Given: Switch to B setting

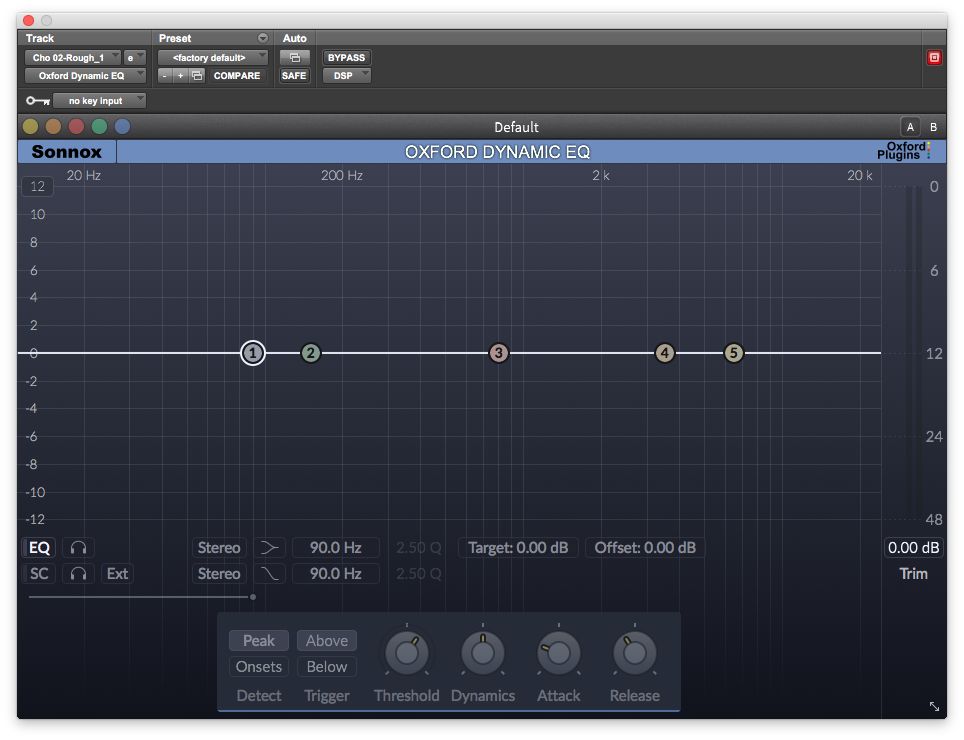Looking at the screenshot, I should click(x=933, y=127).
